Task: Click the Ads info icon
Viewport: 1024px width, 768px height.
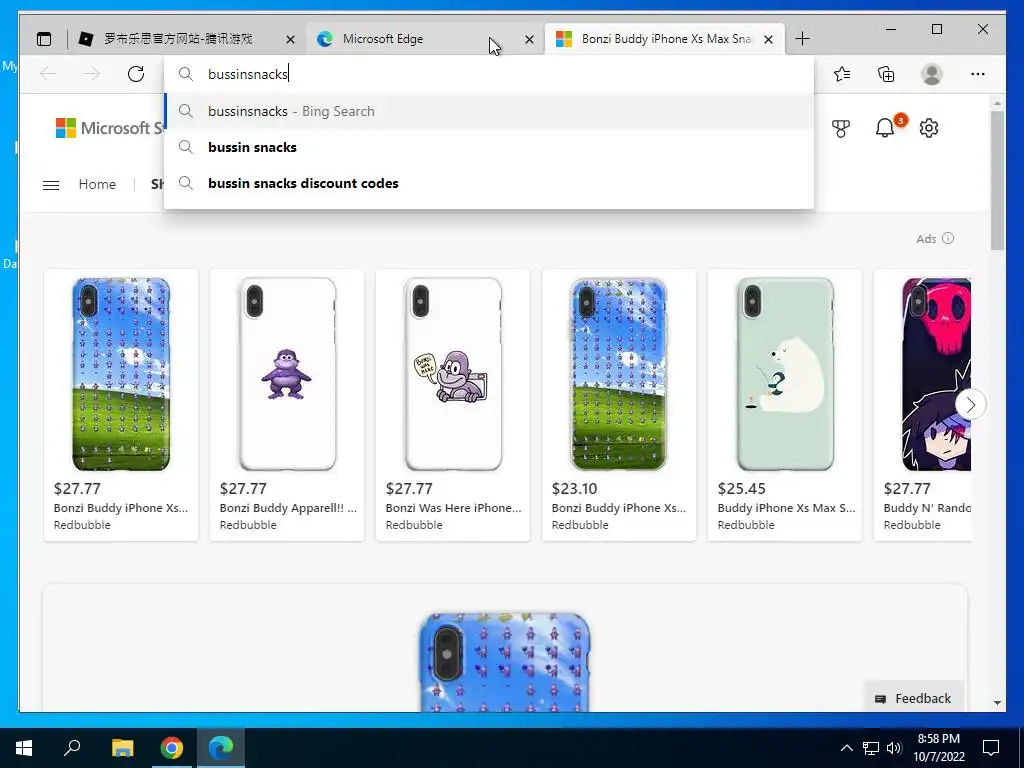Action: [948, 238]
